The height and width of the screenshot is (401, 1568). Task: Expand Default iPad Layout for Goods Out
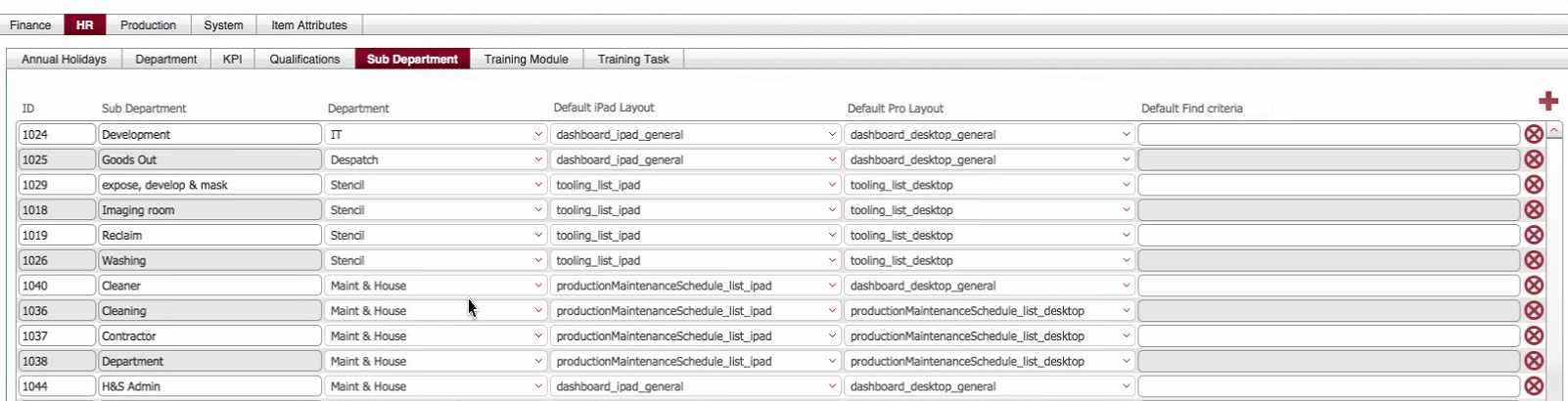[x=832, y=160]
